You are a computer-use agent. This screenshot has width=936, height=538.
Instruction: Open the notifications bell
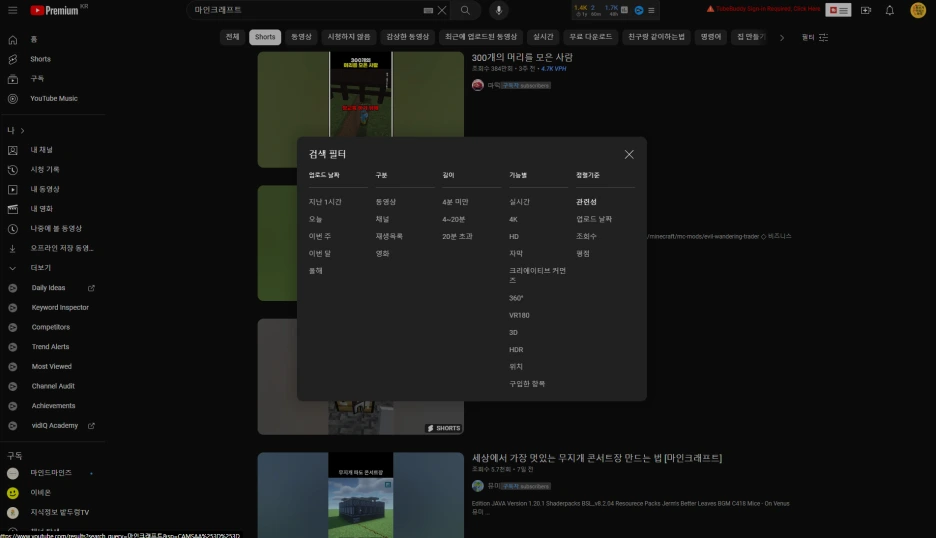[x=889, y=10]
